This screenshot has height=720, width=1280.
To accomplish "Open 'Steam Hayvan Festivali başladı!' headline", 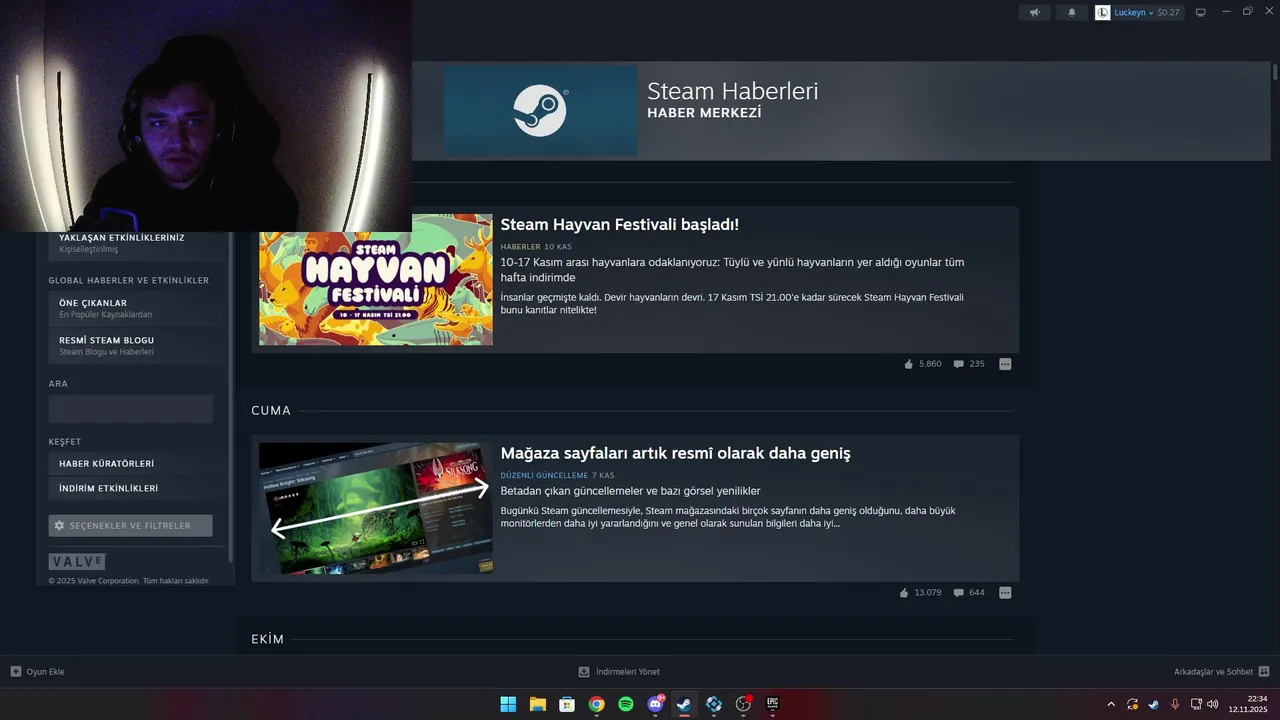I will 619,225.
